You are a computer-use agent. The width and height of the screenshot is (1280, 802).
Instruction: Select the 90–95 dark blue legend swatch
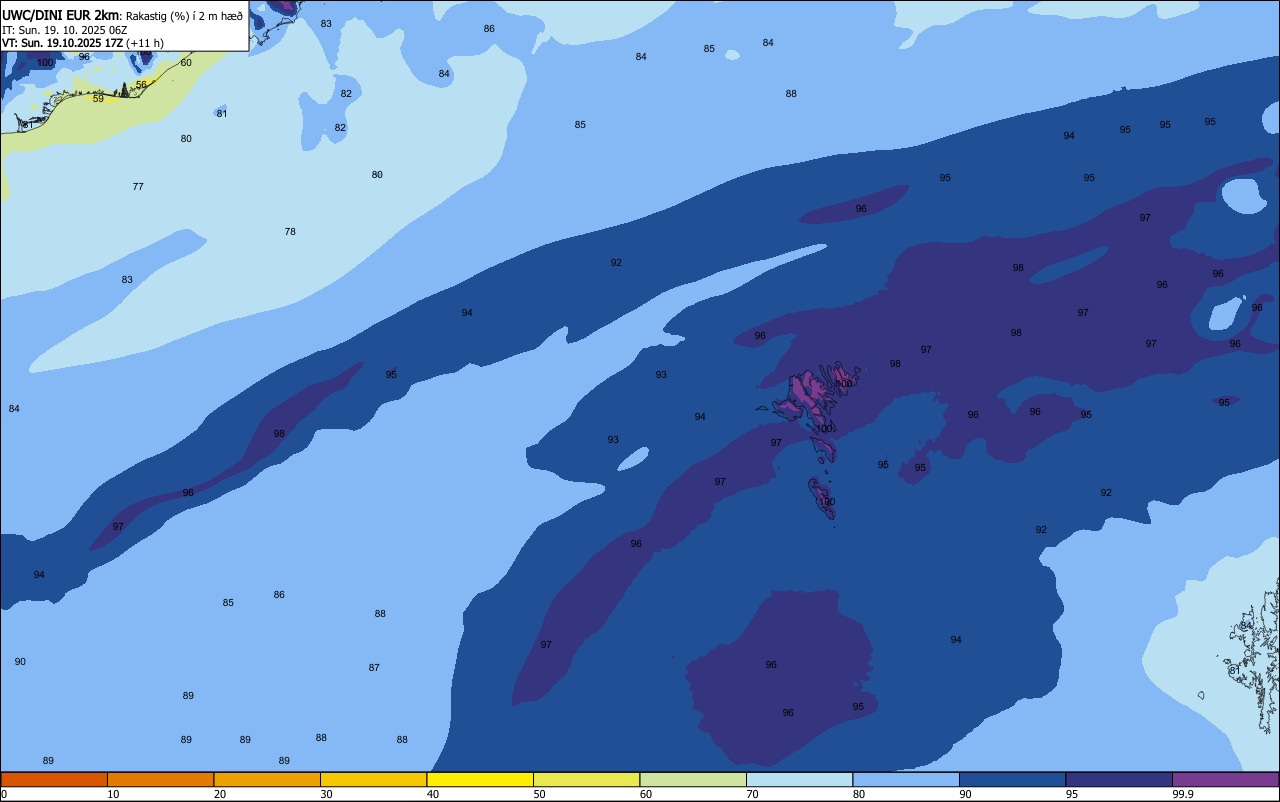pyautogui.click(x=1012, y=779)
